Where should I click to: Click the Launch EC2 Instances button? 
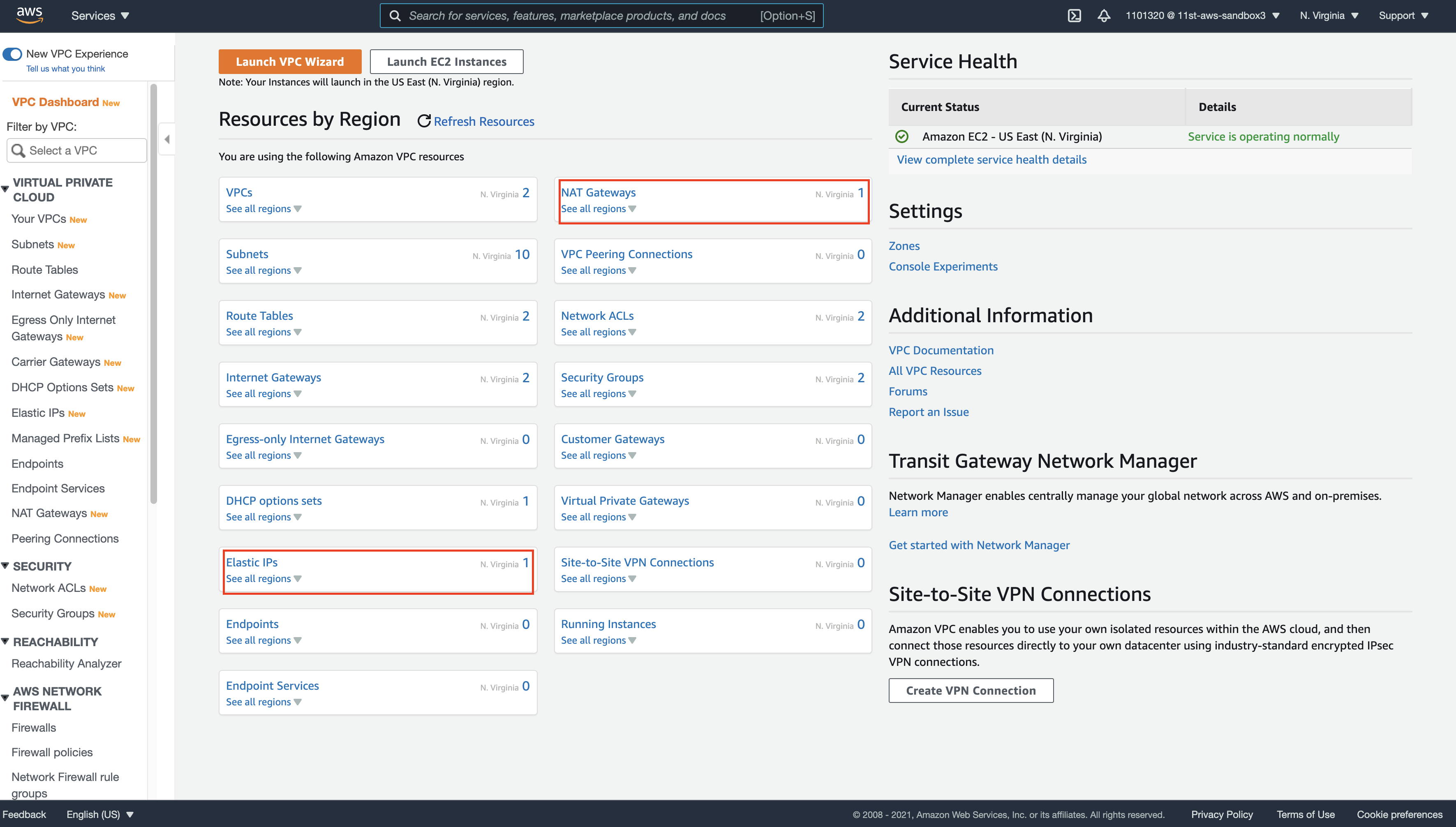[446, 61]
